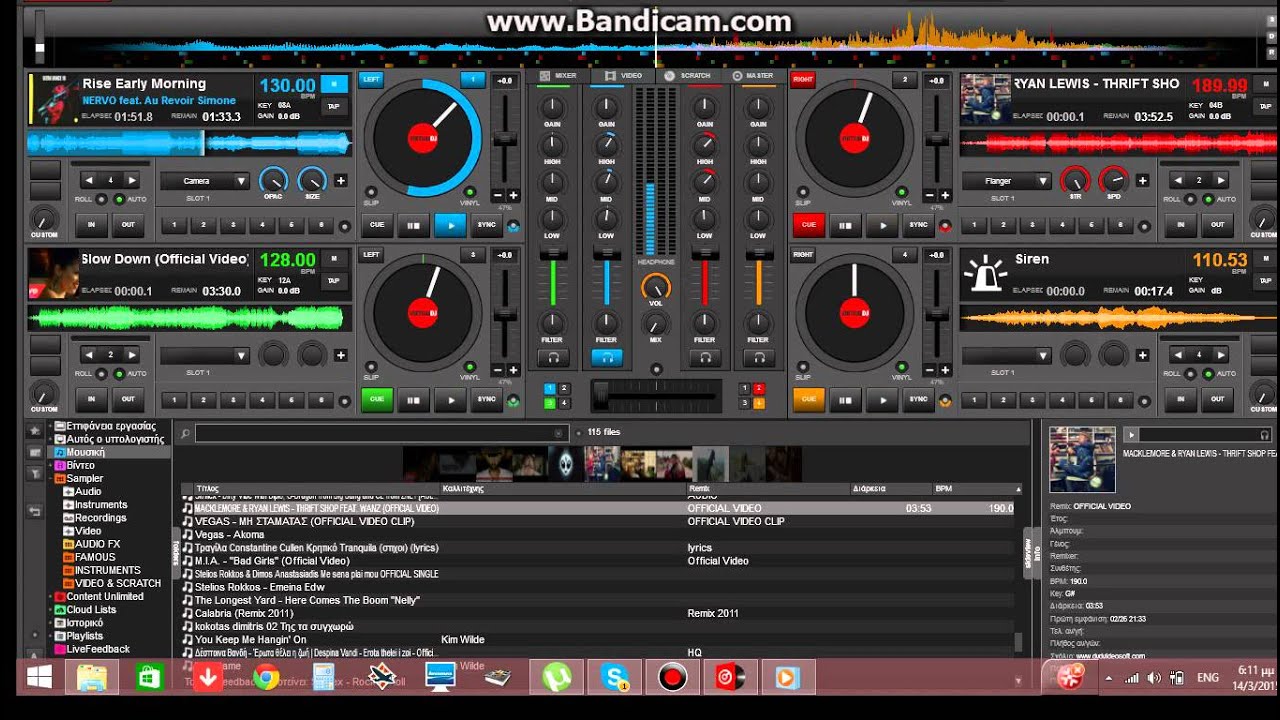Click the preview play button in the info panel
Image resolution: width=1280 pixels, height=720 pixels.
pyautogui.click(x=1131, y=434)
